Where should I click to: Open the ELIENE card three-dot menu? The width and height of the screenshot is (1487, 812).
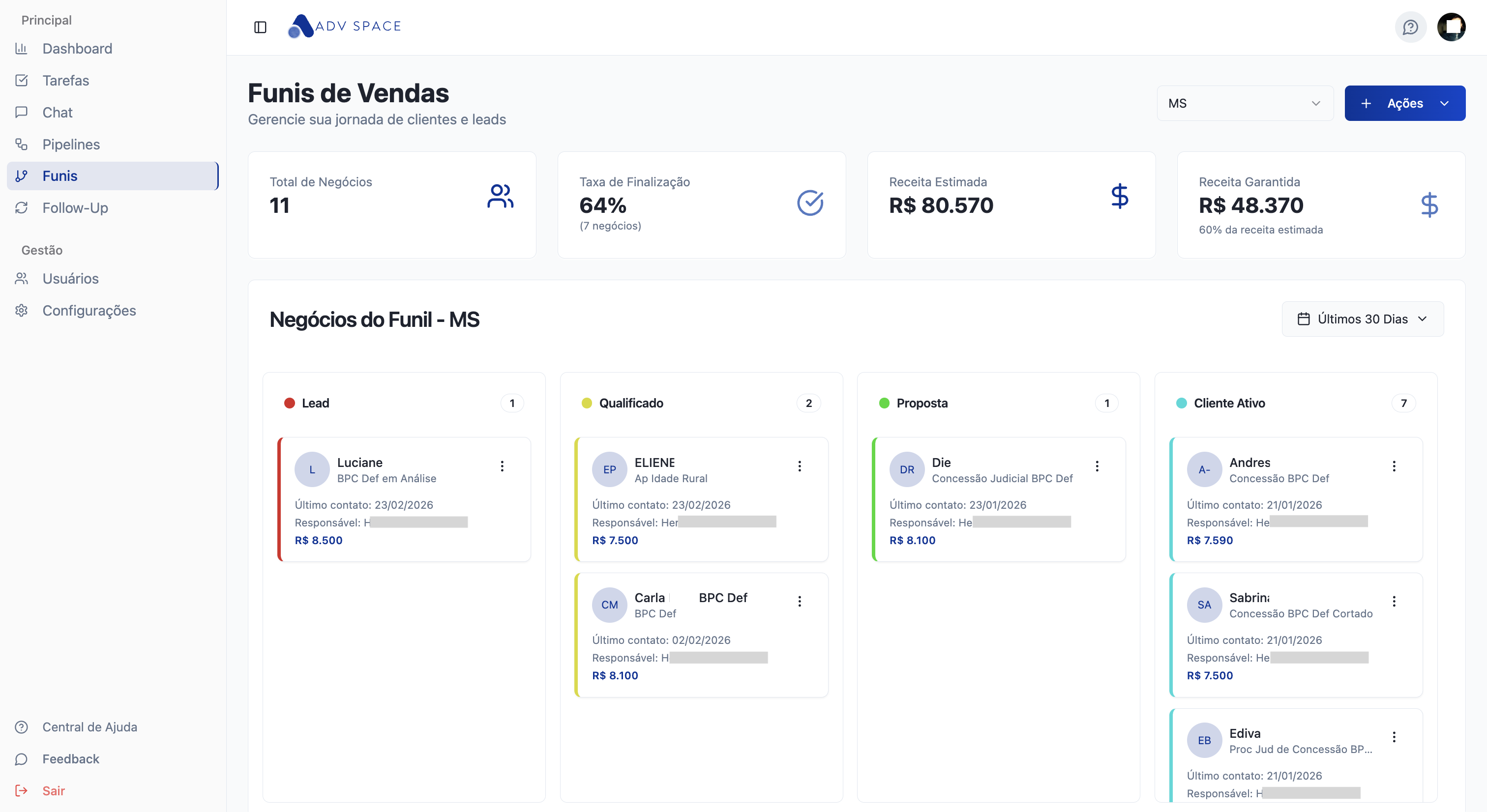pyautogui.click(x=800, y=466)
